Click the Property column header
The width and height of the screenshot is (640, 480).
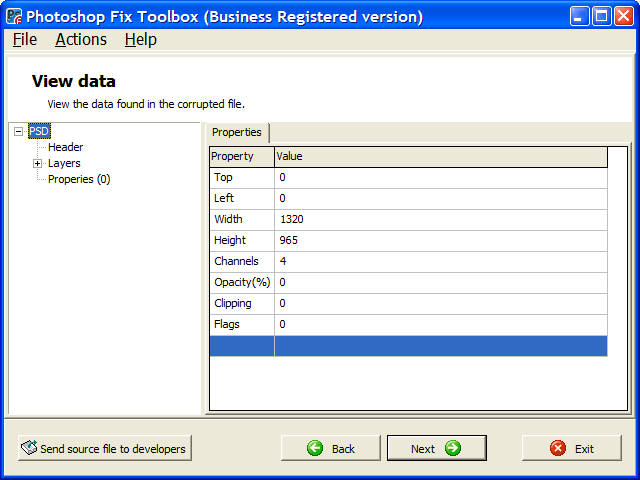point(242,156)
